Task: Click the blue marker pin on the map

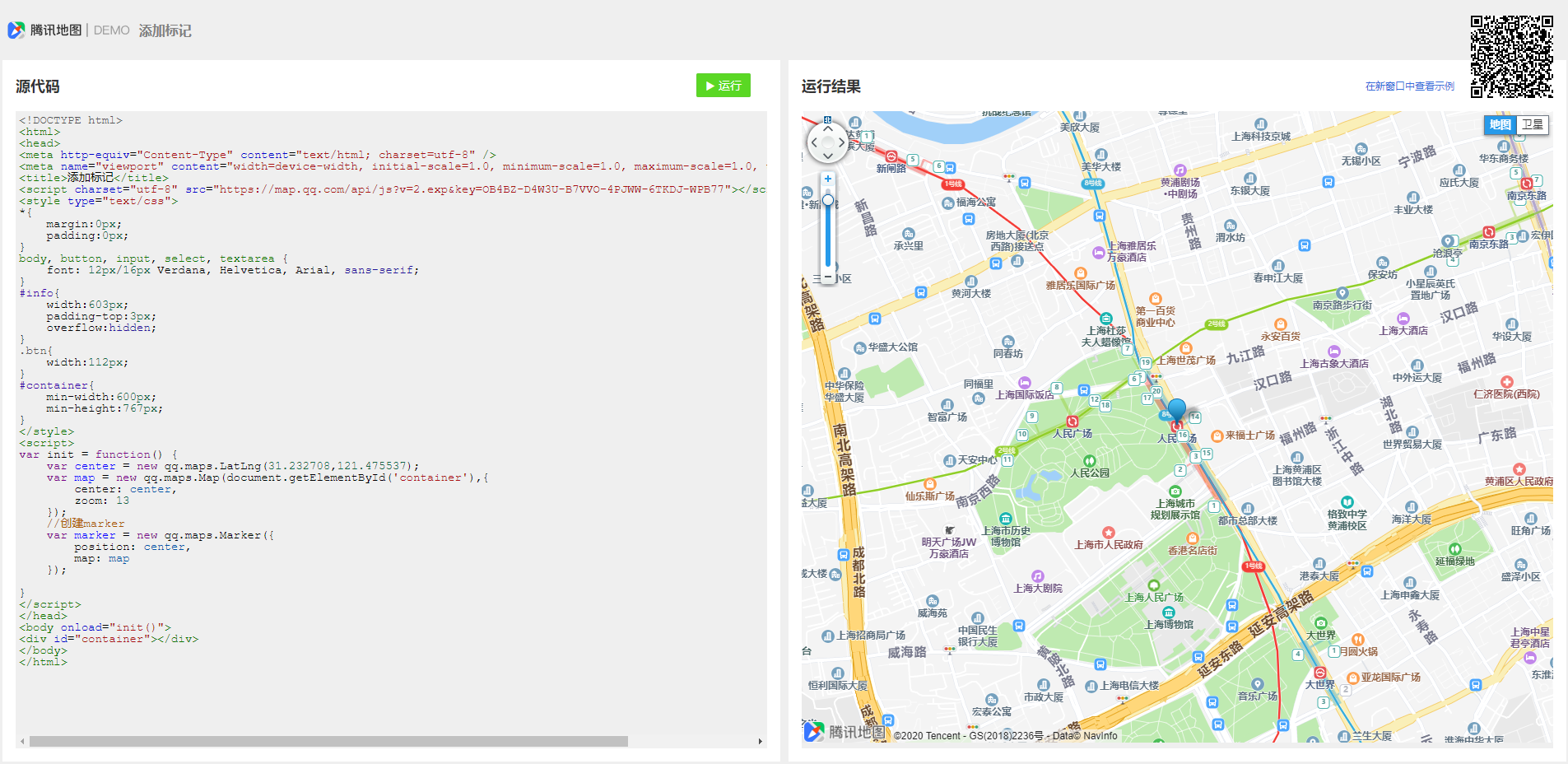Action: [x=1177, y=411]
